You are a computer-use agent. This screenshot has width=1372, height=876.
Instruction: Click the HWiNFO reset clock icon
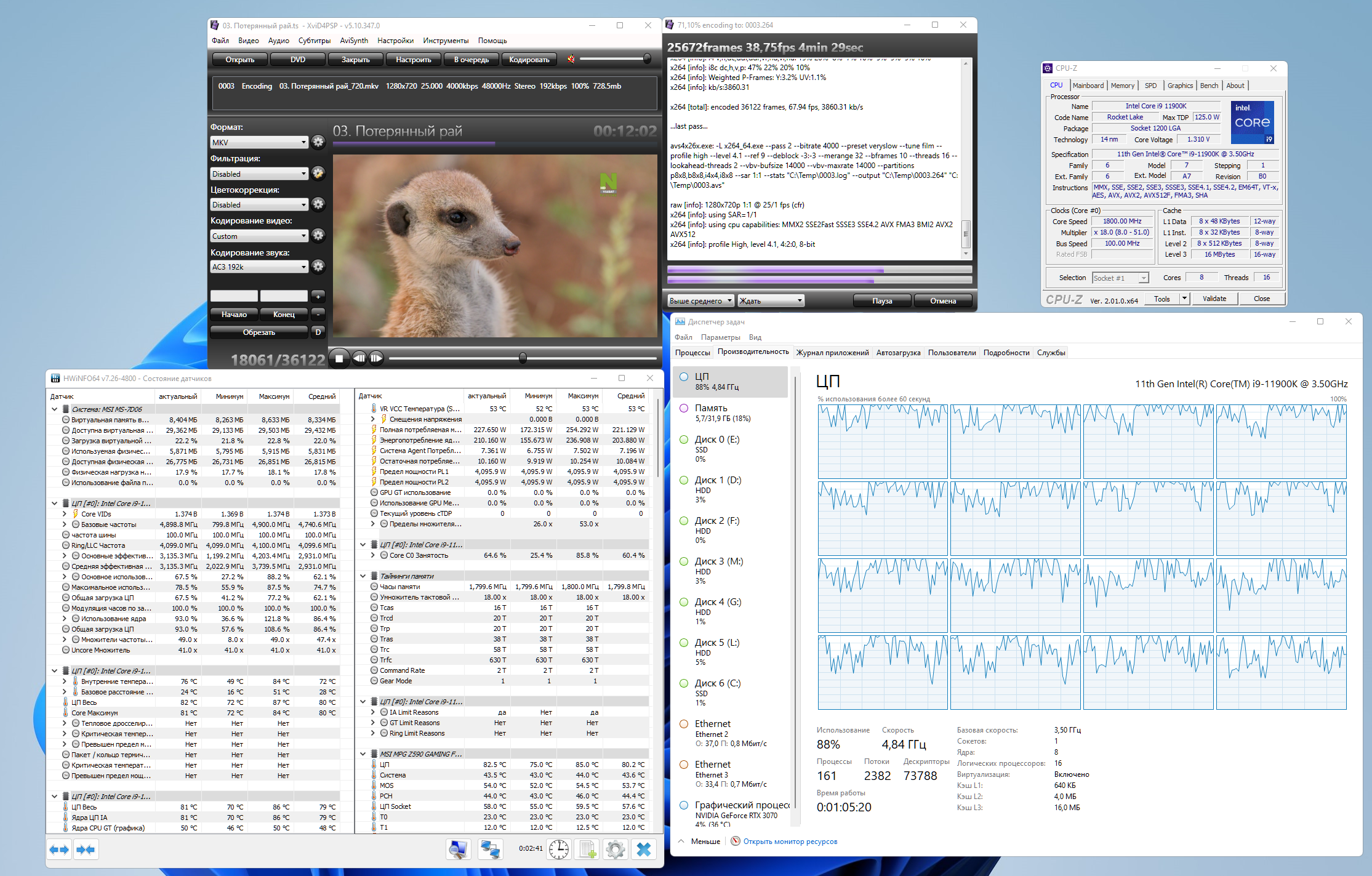pos(559,850)
